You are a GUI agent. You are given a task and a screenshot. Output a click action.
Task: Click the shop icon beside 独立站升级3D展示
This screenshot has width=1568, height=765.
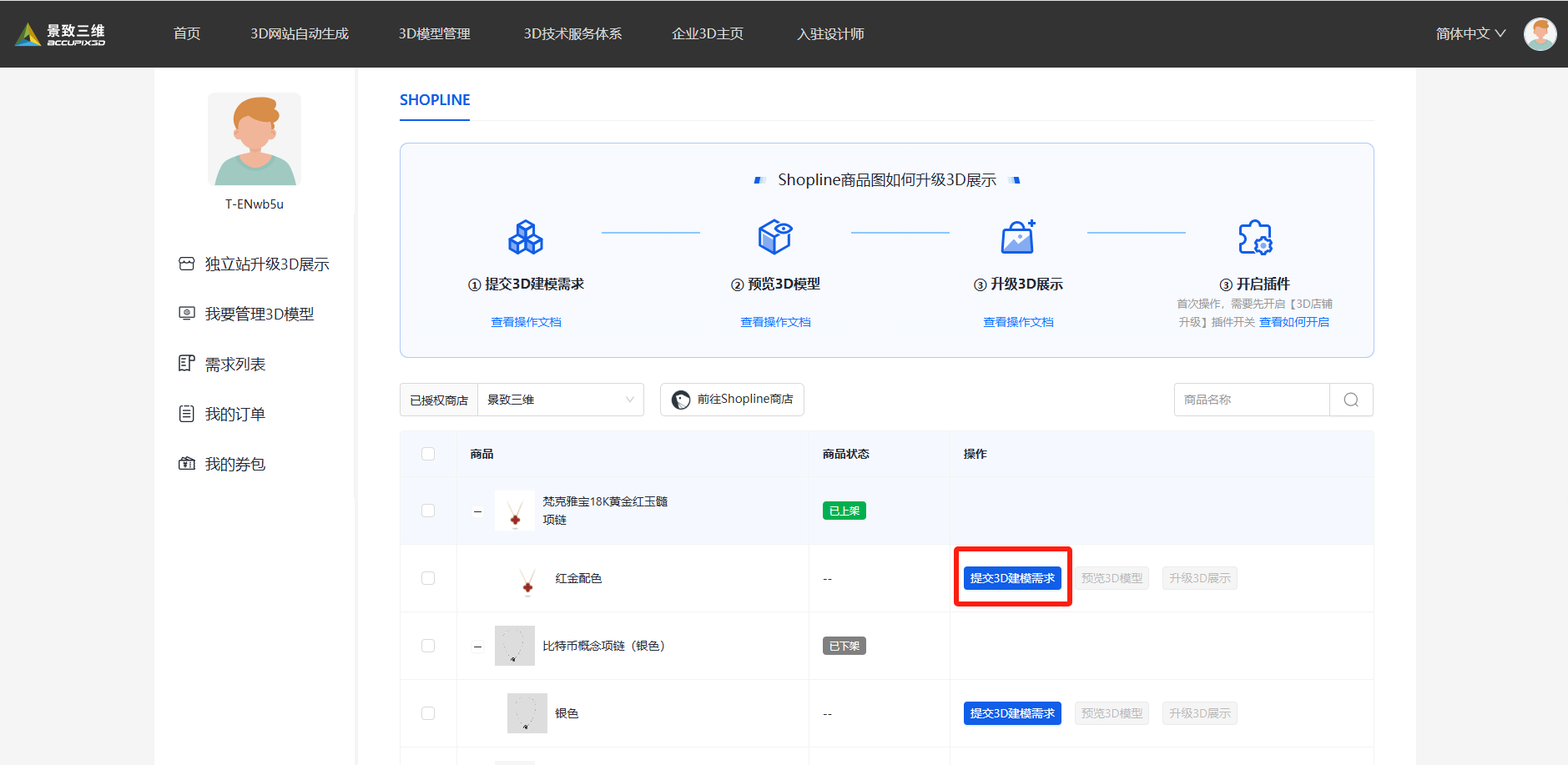[x=187, y=264]
